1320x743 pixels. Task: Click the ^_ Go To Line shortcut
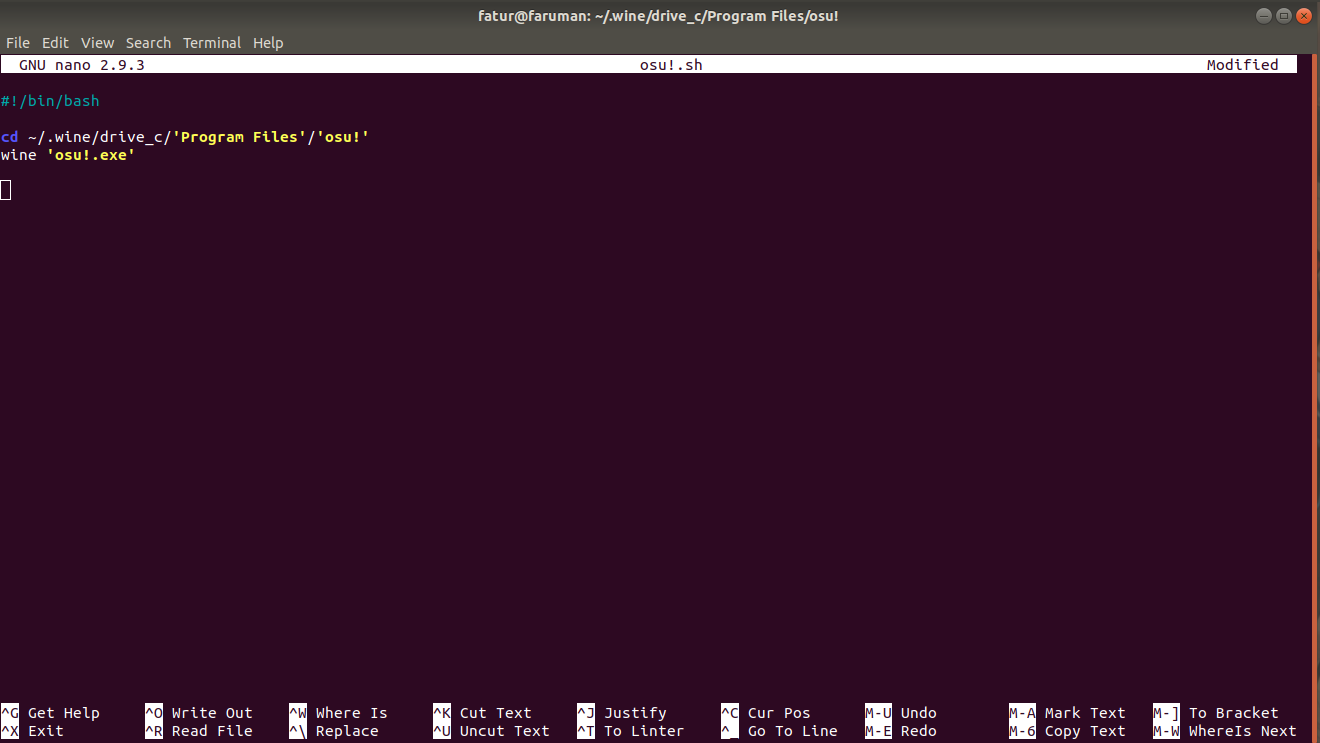pos(779,731)
